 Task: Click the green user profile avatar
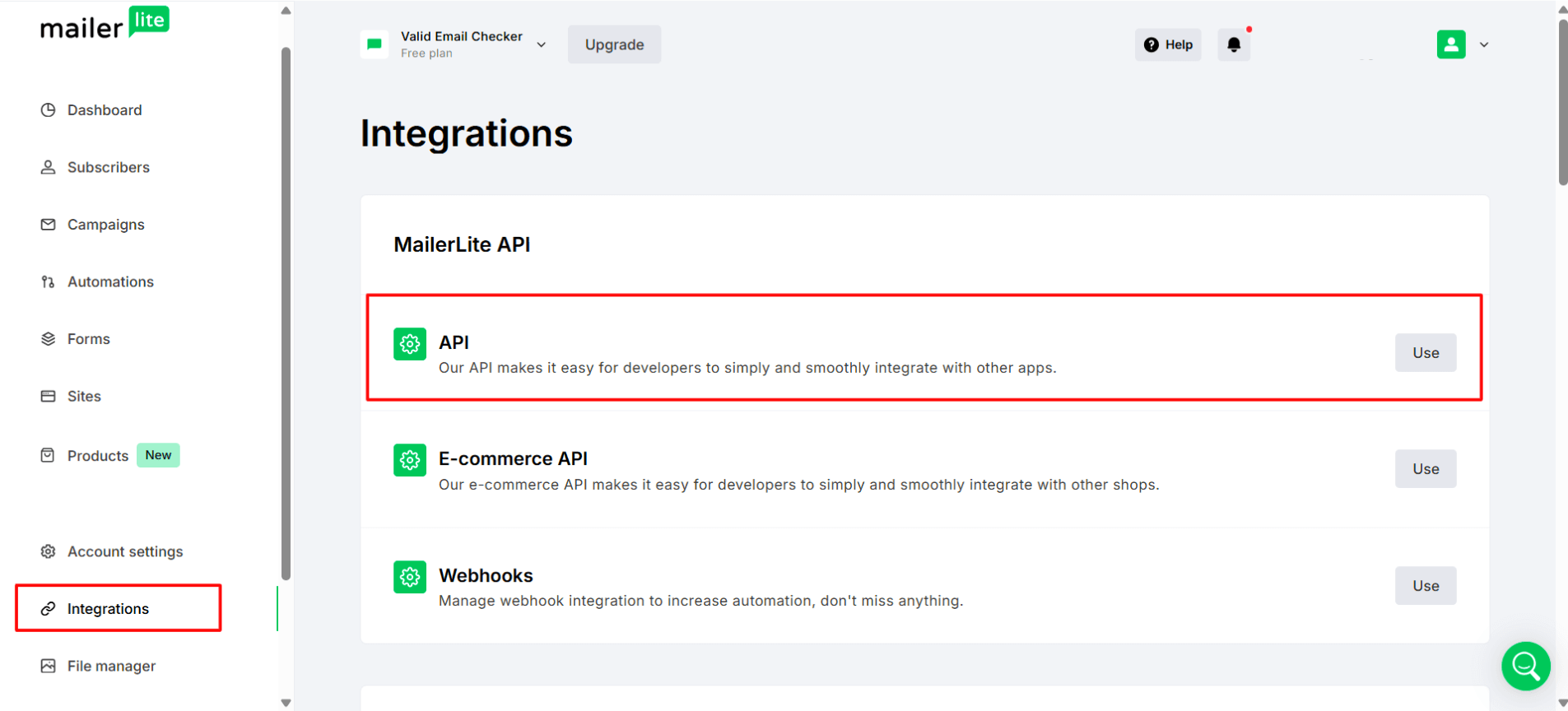(1451, 44)
